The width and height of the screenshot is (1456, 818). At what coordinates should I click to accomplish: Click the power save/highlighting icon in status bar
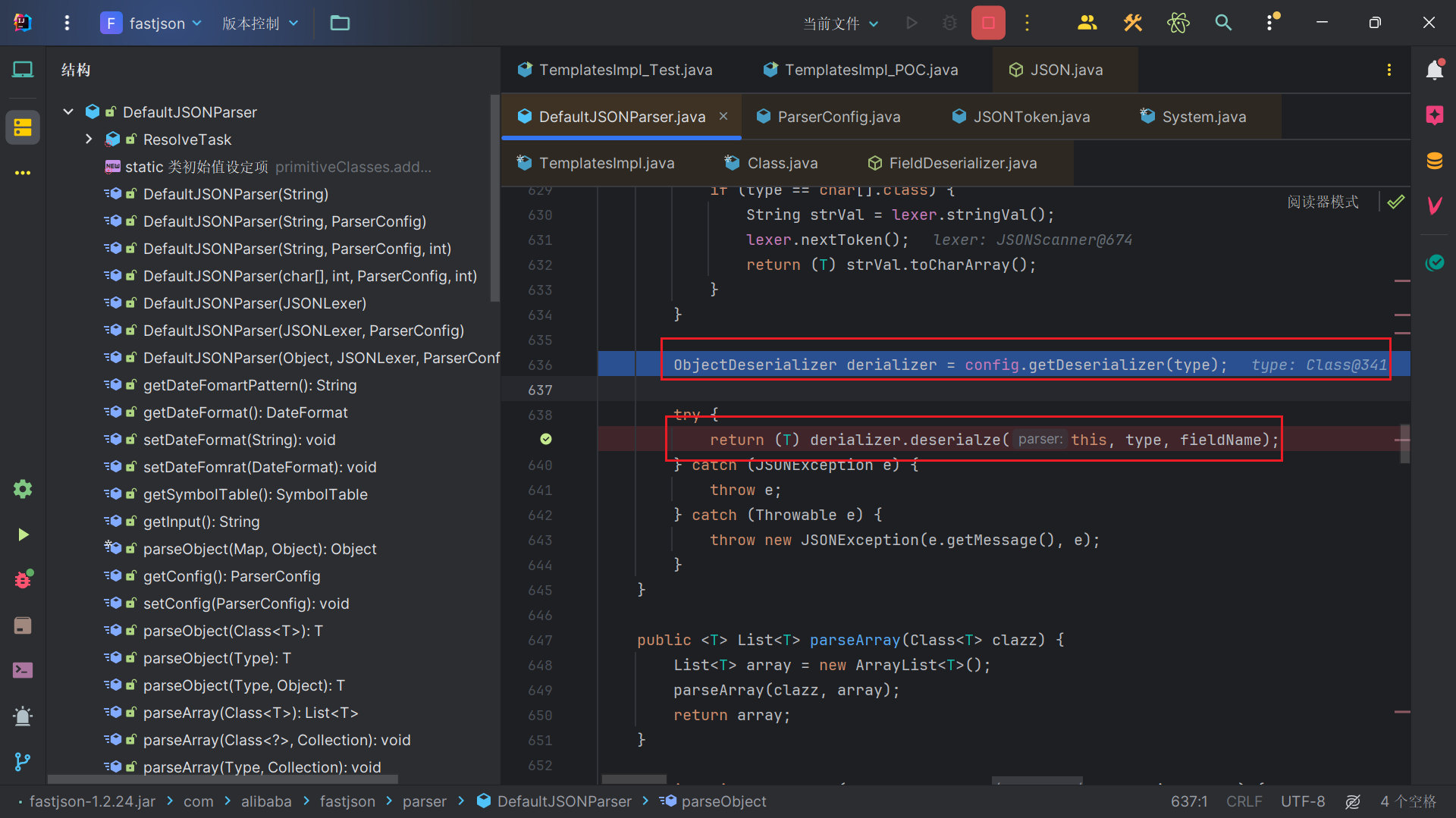tap(1352, 801)
